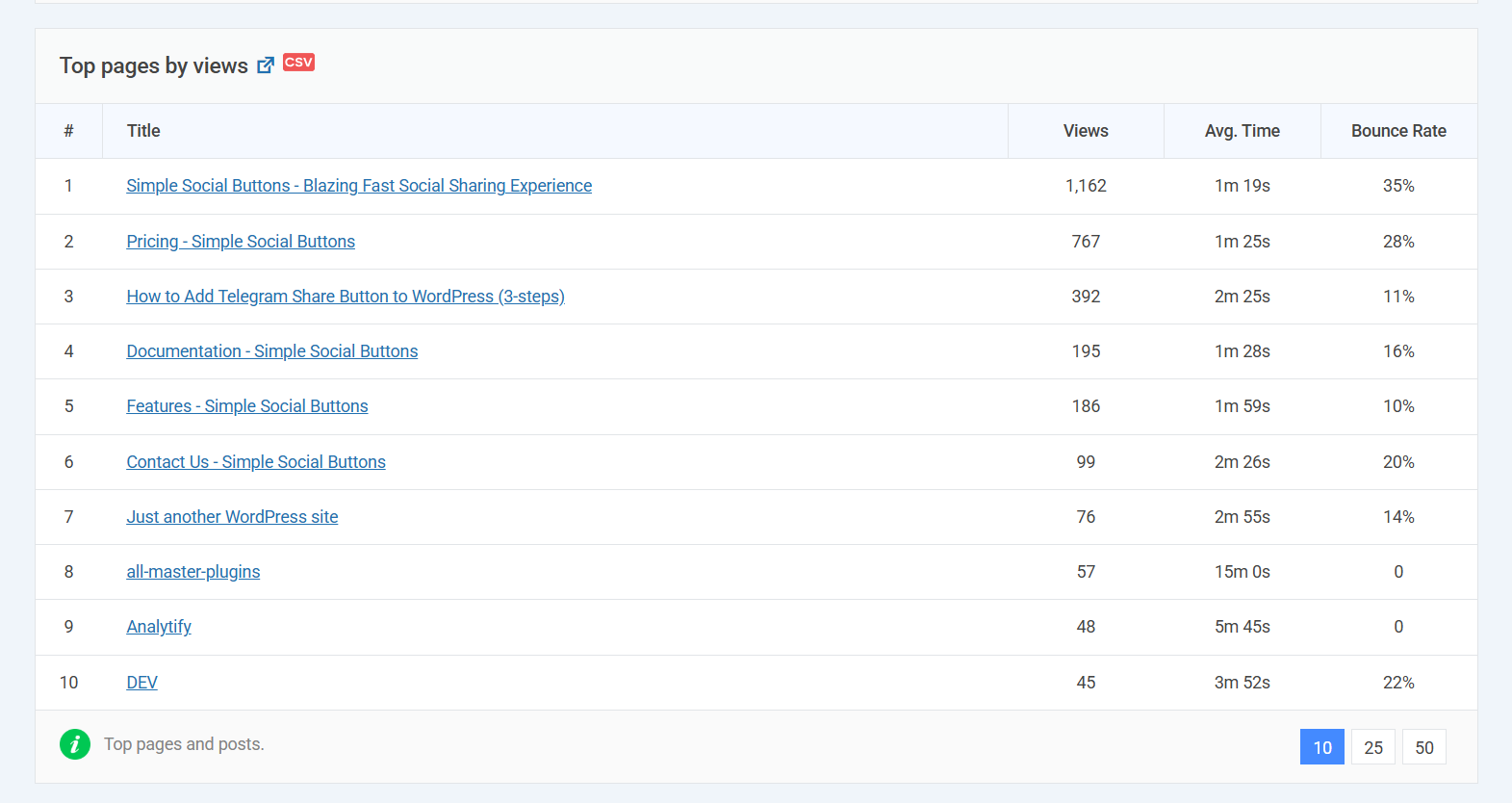Open the Just another WordPress site link
This screenshot has height=803, width=1512.
tap(232, 517)
